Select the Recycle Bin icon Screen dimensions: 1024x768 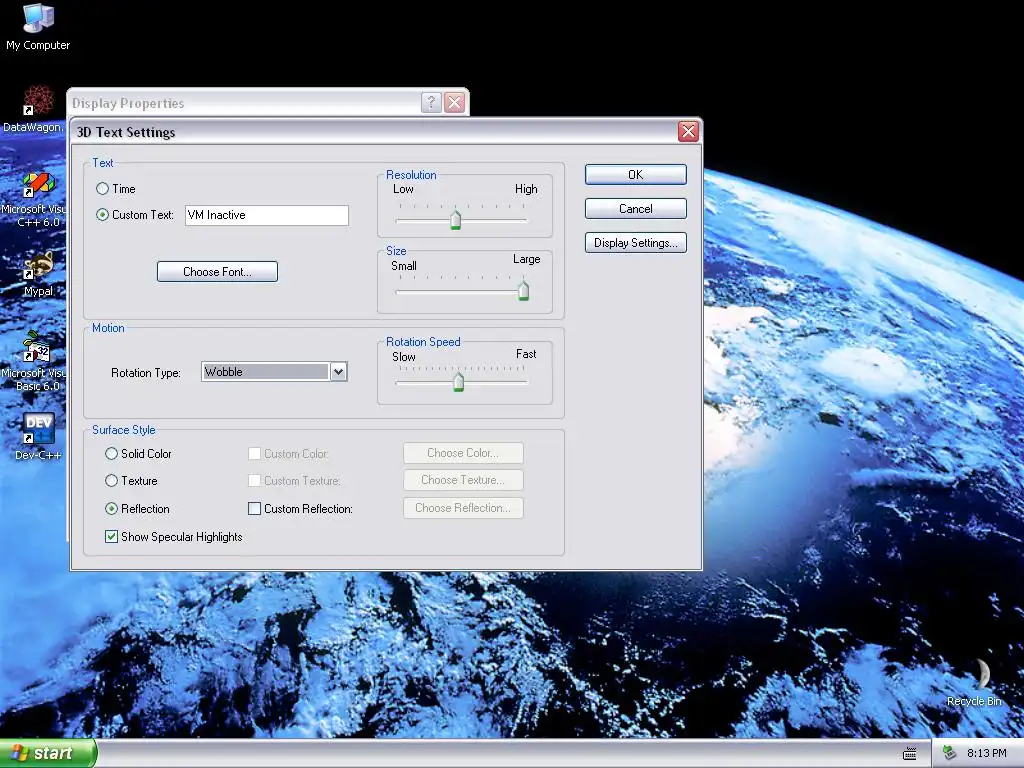point(974,682)
